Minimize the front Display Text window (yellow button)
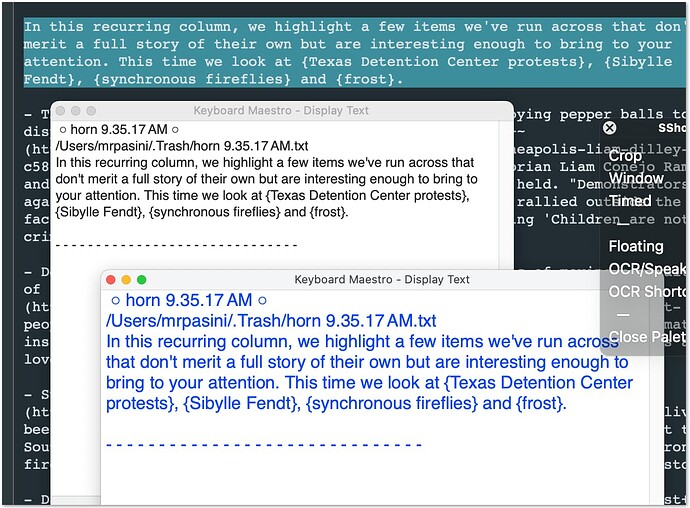Screen dimensions: 690x508 (126, 280)
